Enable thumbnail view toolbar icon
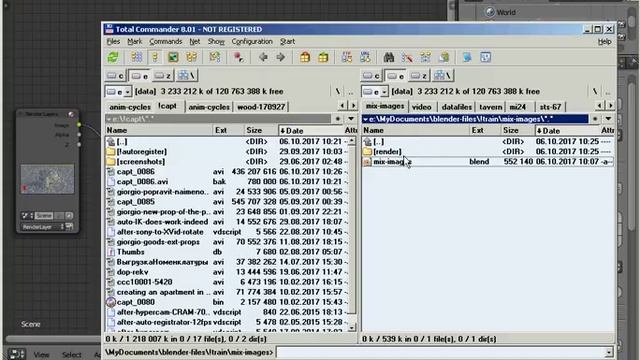Viewport: 640px width, 360px height. (x=173, y=57)
